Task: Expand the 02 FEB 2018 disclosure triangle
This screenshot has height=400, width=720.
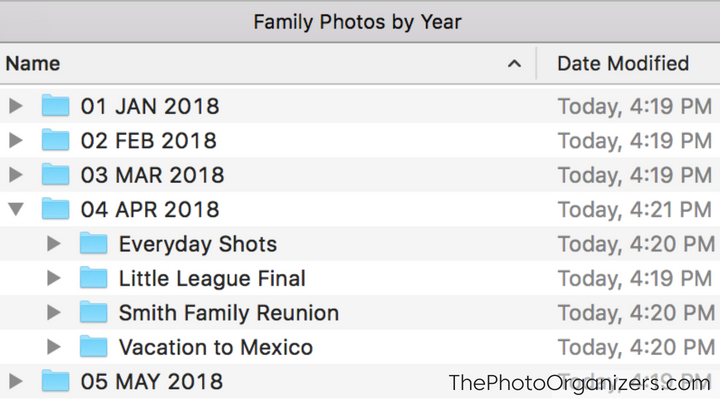Action: [x=16, y=140]
